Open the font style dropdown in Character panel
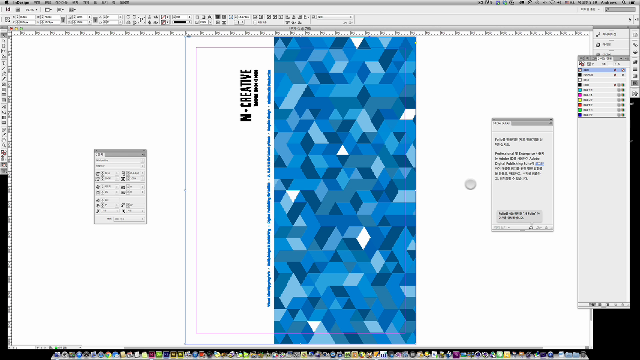The height and width of the screenshot is (360, 640). point(142,166)
